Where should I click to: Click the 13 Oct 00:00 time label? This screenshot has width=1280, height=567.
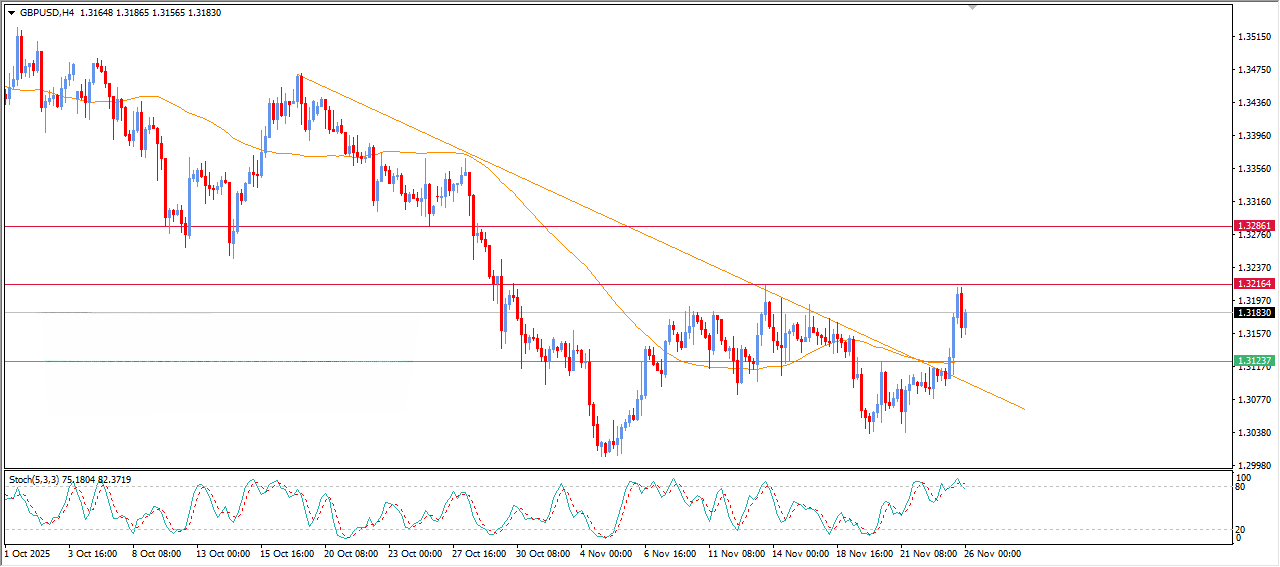[222, 553]
